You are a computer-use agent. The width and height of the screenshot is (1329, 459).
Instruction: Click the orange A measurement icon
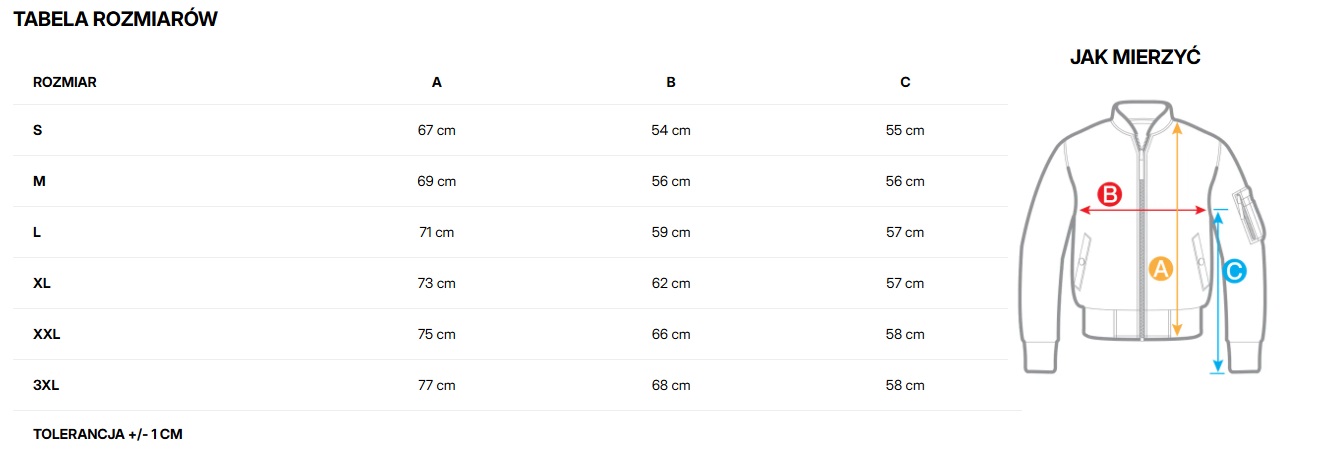[1160, 268]
